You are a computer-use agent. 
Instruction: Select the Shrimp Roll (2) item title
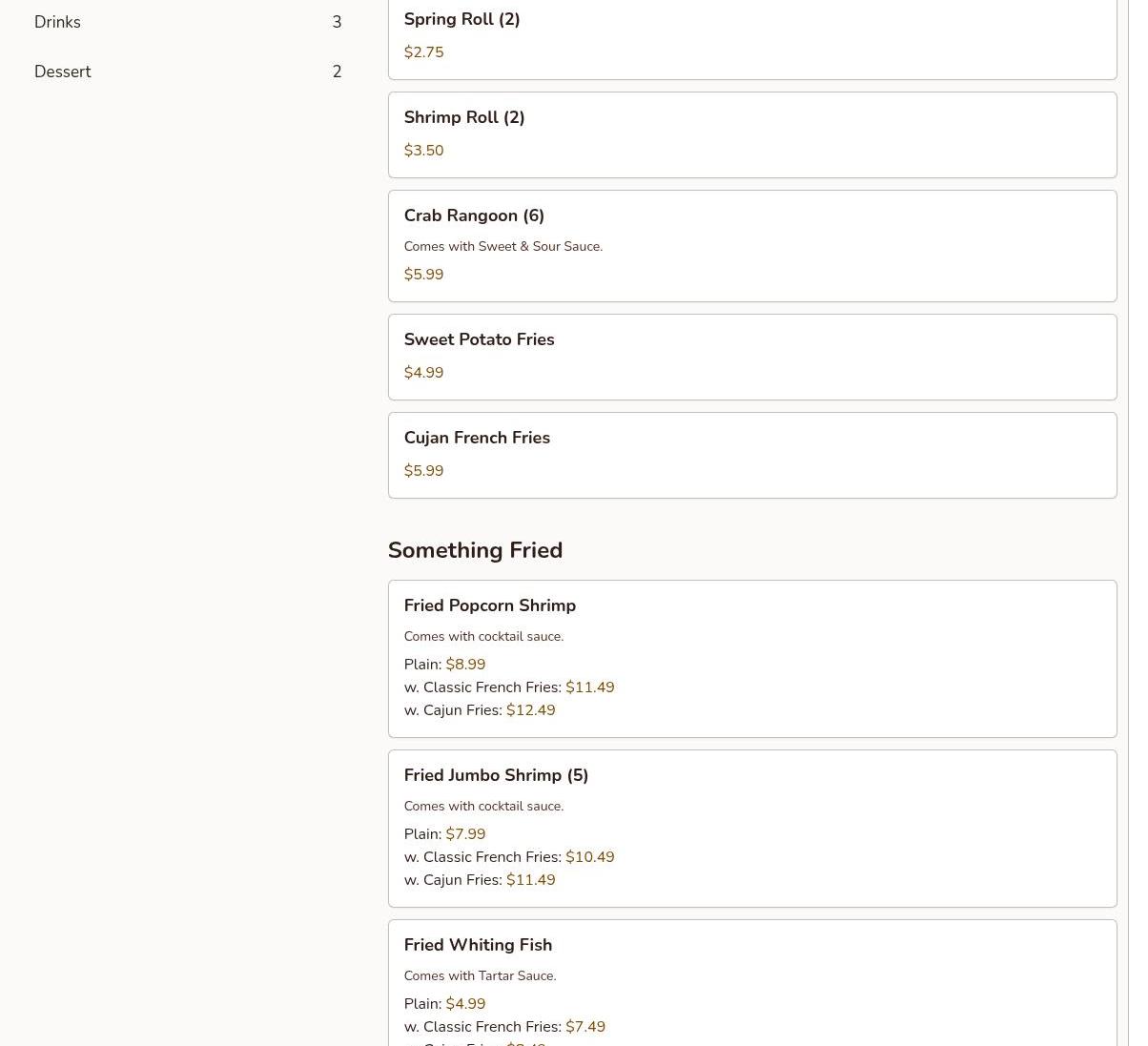[464, 117]
